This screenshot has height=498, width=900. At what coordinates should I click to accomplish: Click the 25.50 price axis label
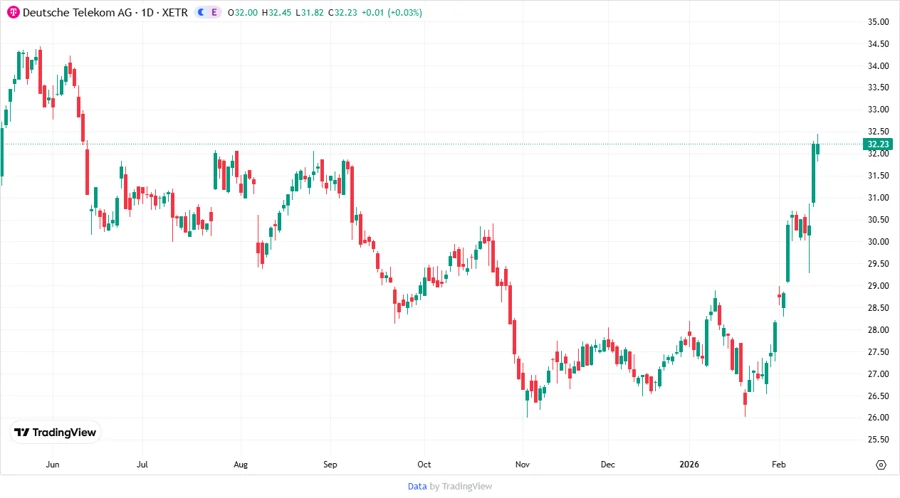[878, 439]
